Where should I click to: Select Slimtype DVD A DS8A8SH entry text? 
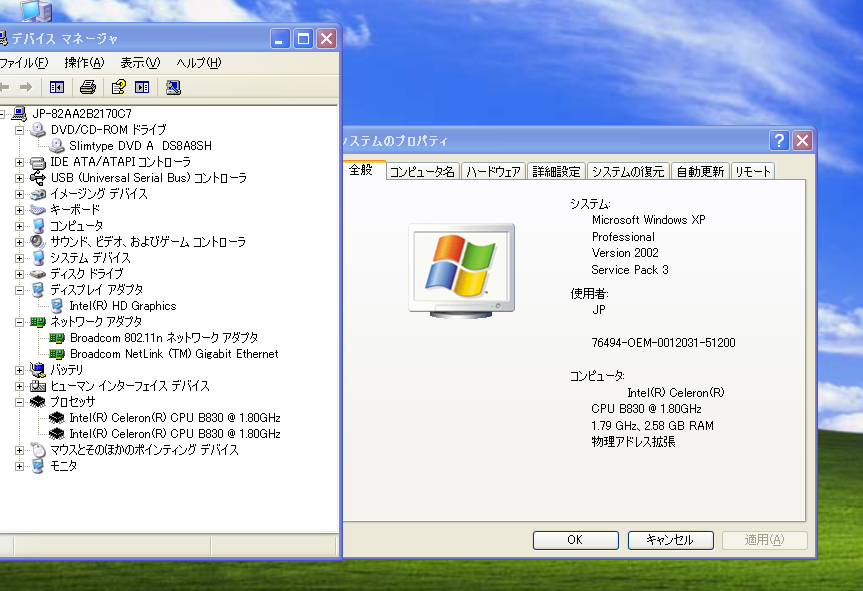[x=140, y=146]
